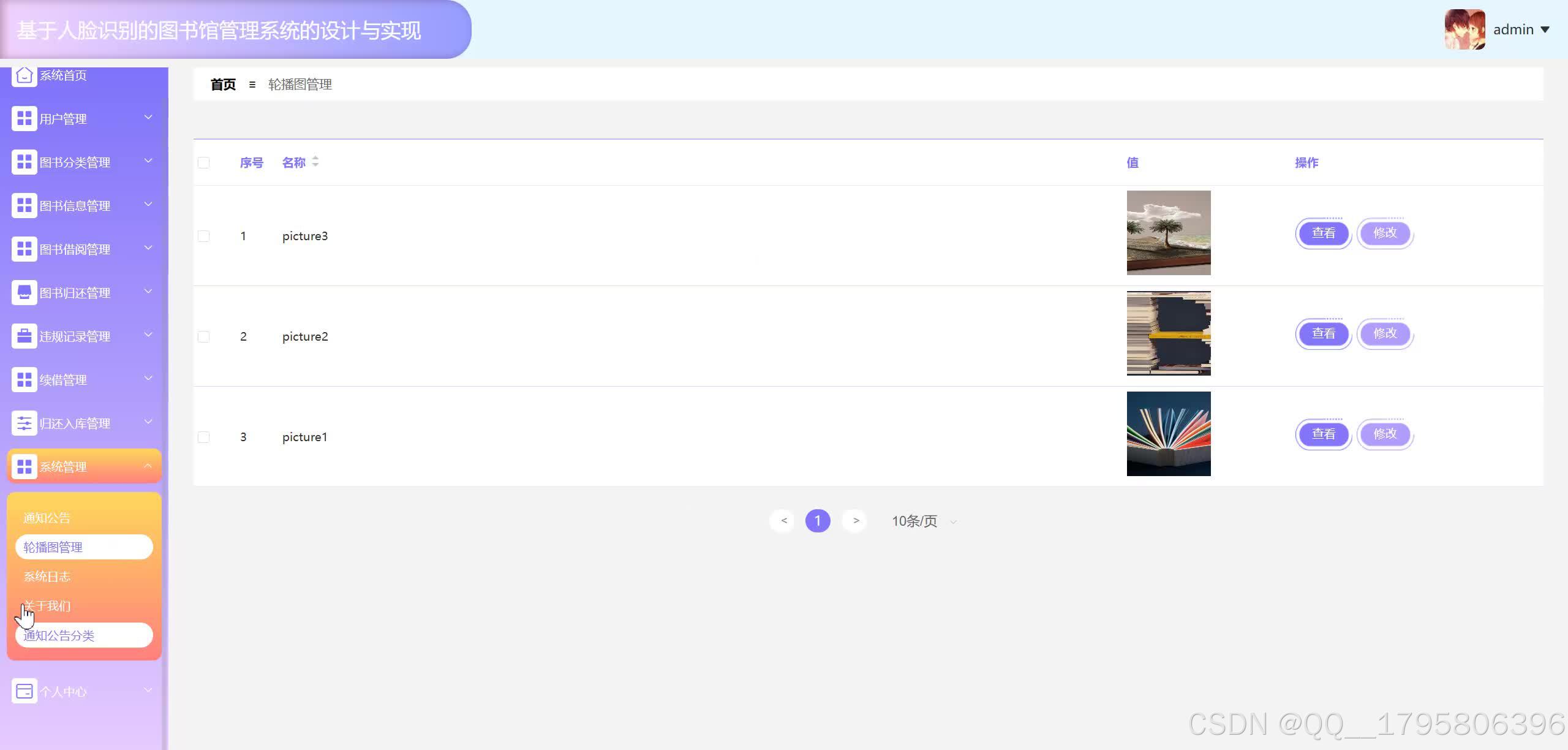Open the 系统日志 submenu item
This screenshot has width=1568, height=750.
[47, 577]
